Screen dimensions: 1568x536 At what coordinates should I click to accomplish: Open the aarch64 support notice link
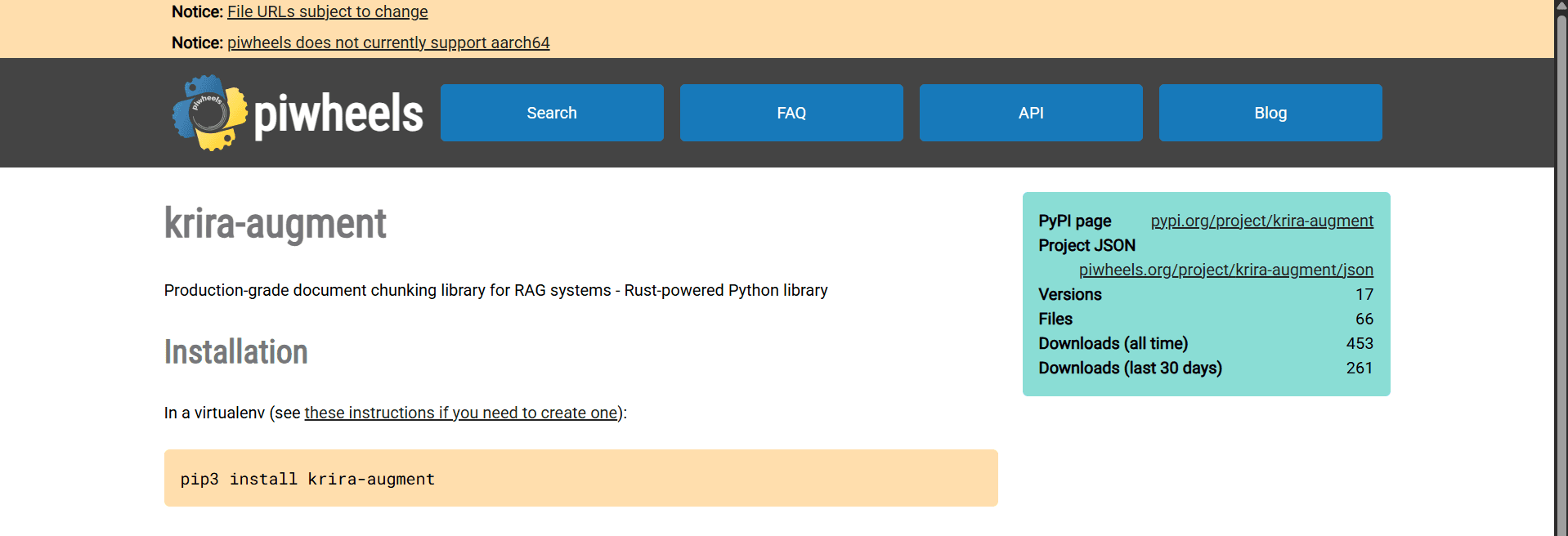pos(388,42)
